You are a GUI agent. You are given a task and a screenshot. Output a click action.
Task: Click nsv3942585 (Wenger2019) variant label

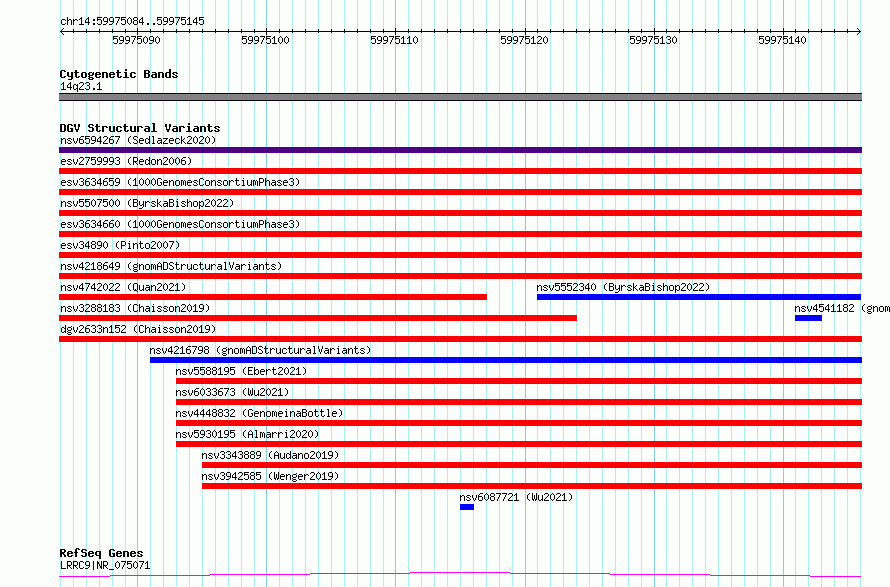click(270, 476)
